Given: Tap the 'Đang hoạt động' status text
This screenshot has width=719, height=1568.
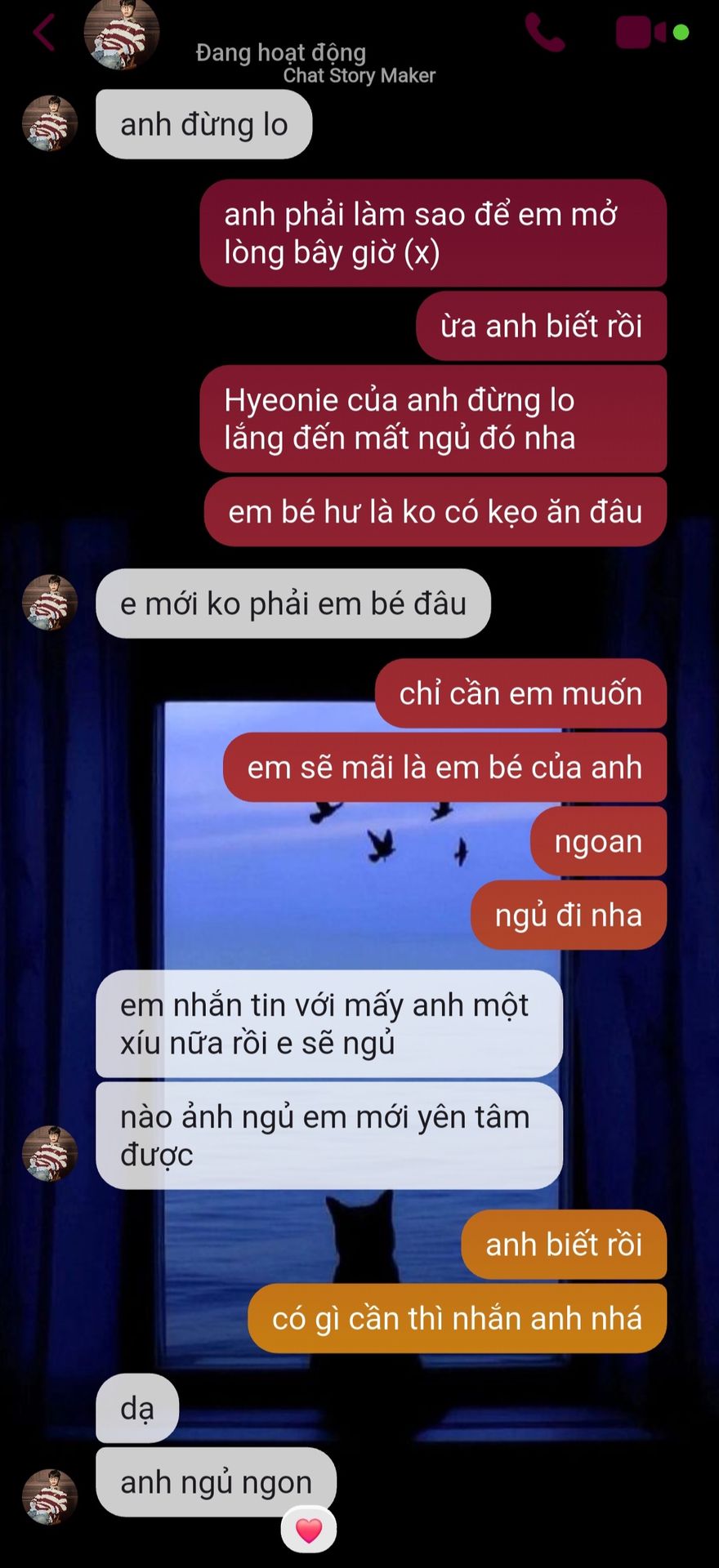Looking at the screenshot, I should [280, 52].
